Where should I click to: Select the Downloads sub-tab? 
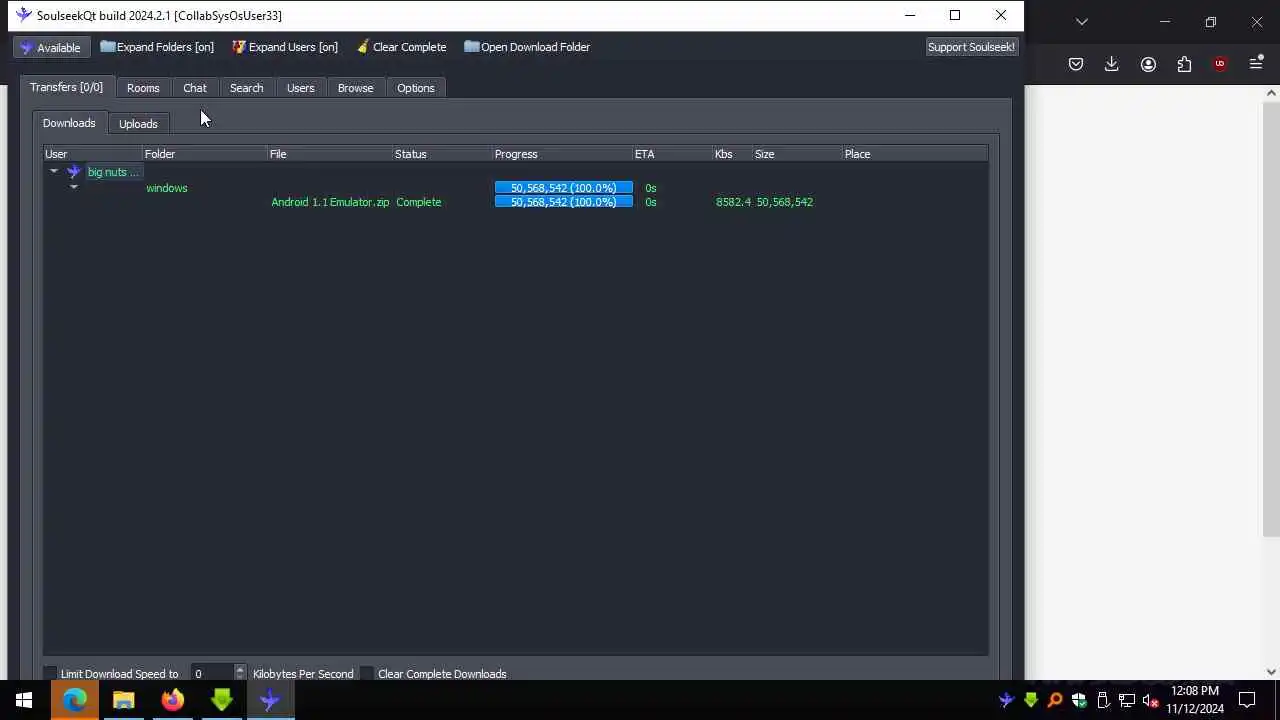(x=69, y=123)
